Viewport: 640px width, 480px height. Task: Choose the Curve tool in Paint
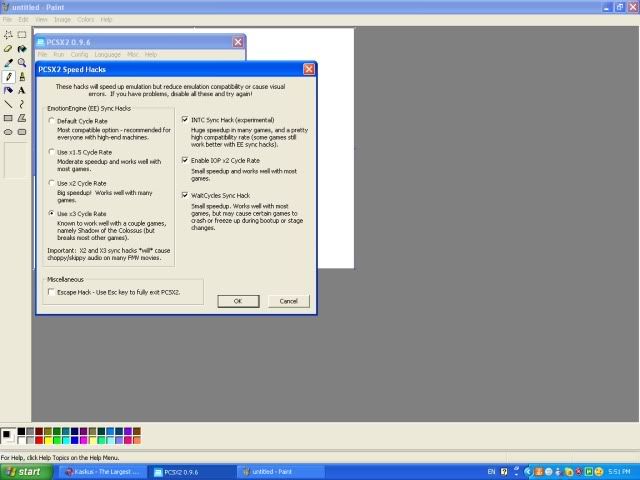click(22, 104)
